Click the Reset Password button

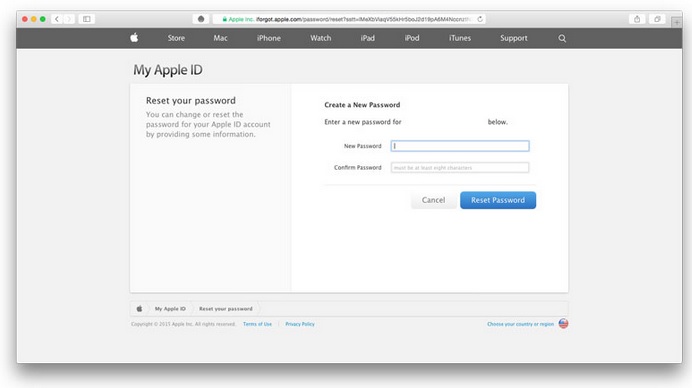498,200
